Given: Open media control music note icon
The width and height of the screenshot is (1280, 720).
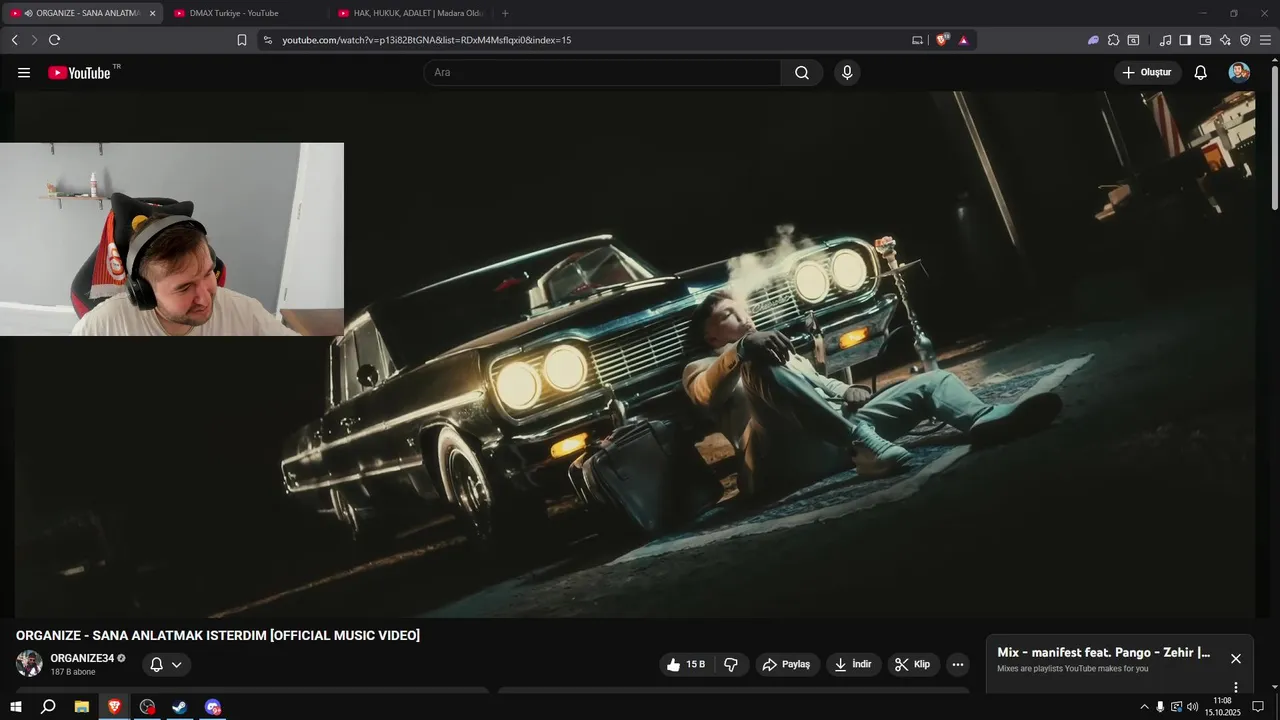Looking at the screenshot, I should click(x=1165, y=40).
